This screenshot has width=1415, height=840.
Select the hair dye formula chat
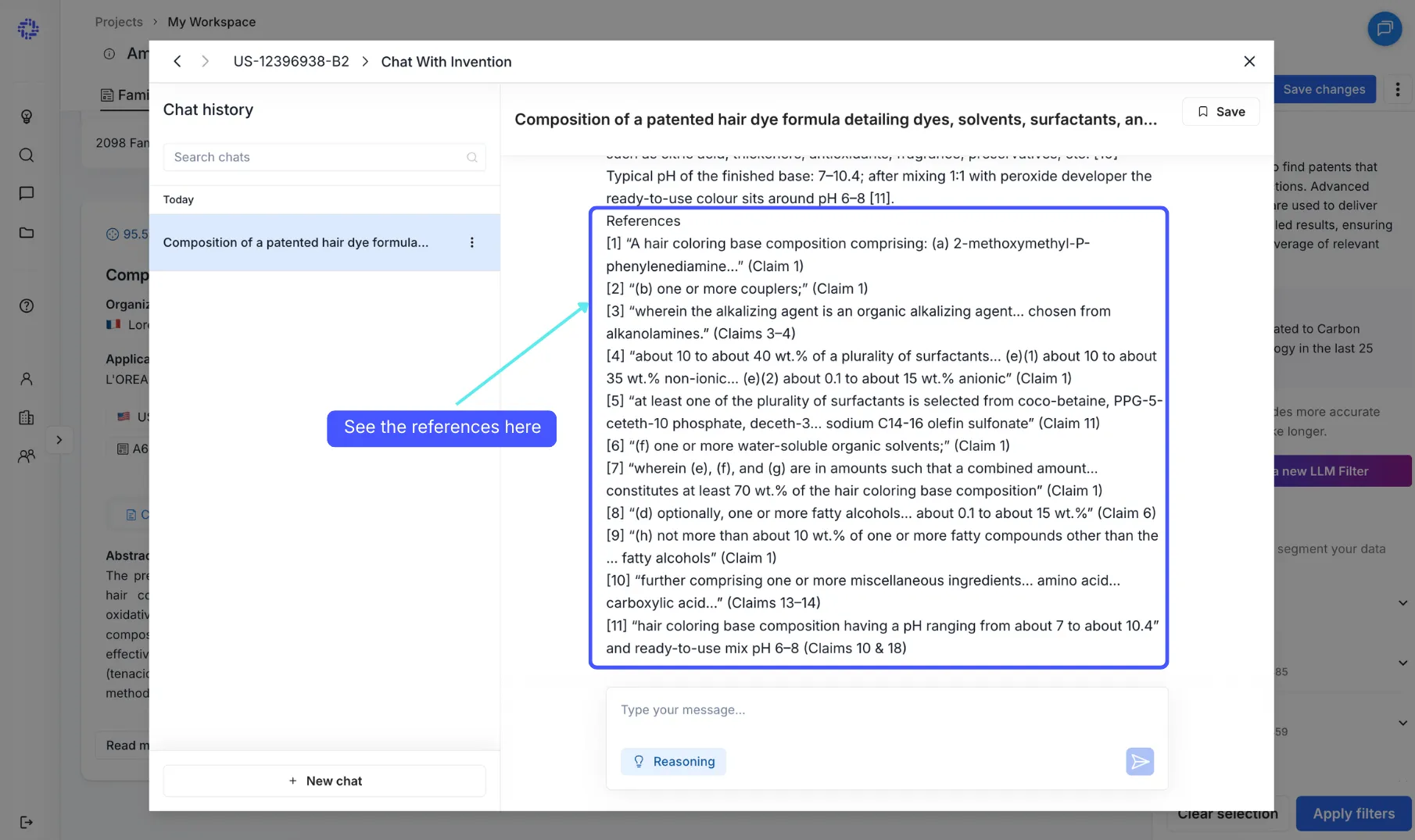324,242
